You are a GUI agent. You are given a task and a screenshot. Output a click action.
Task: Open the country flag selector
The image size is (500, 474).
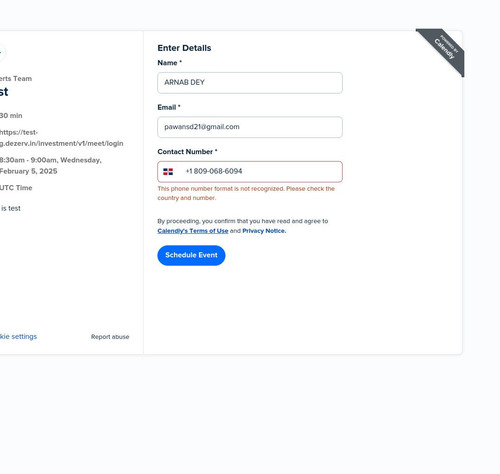pos(168,172)
